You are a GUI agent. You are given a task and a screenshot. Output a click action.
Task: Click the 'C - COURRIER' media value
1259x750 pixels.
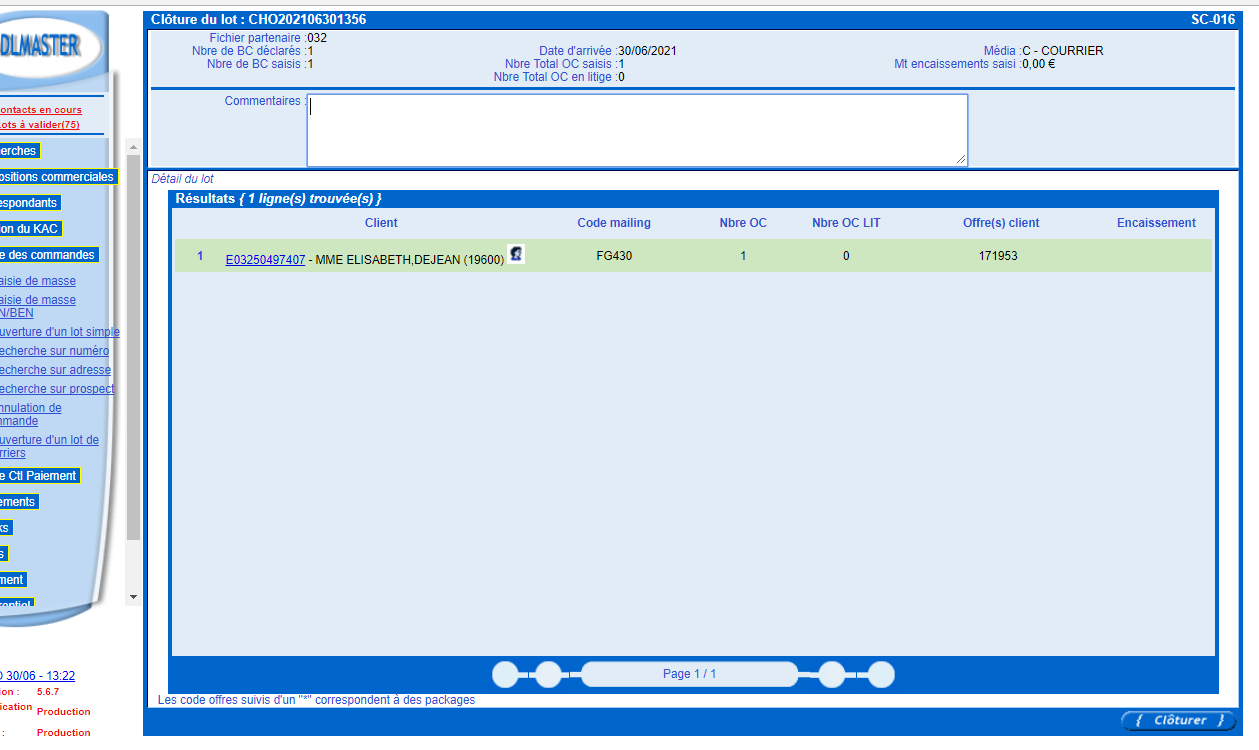pos(1063,51)
